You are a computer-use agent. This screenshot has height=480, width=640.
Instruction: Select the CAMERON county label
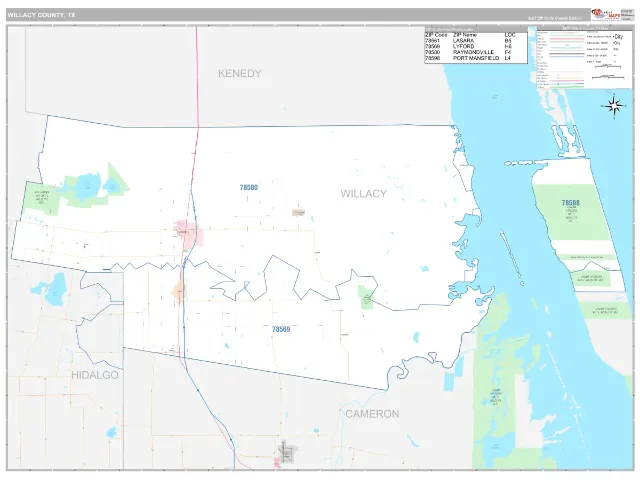[372, 414]
